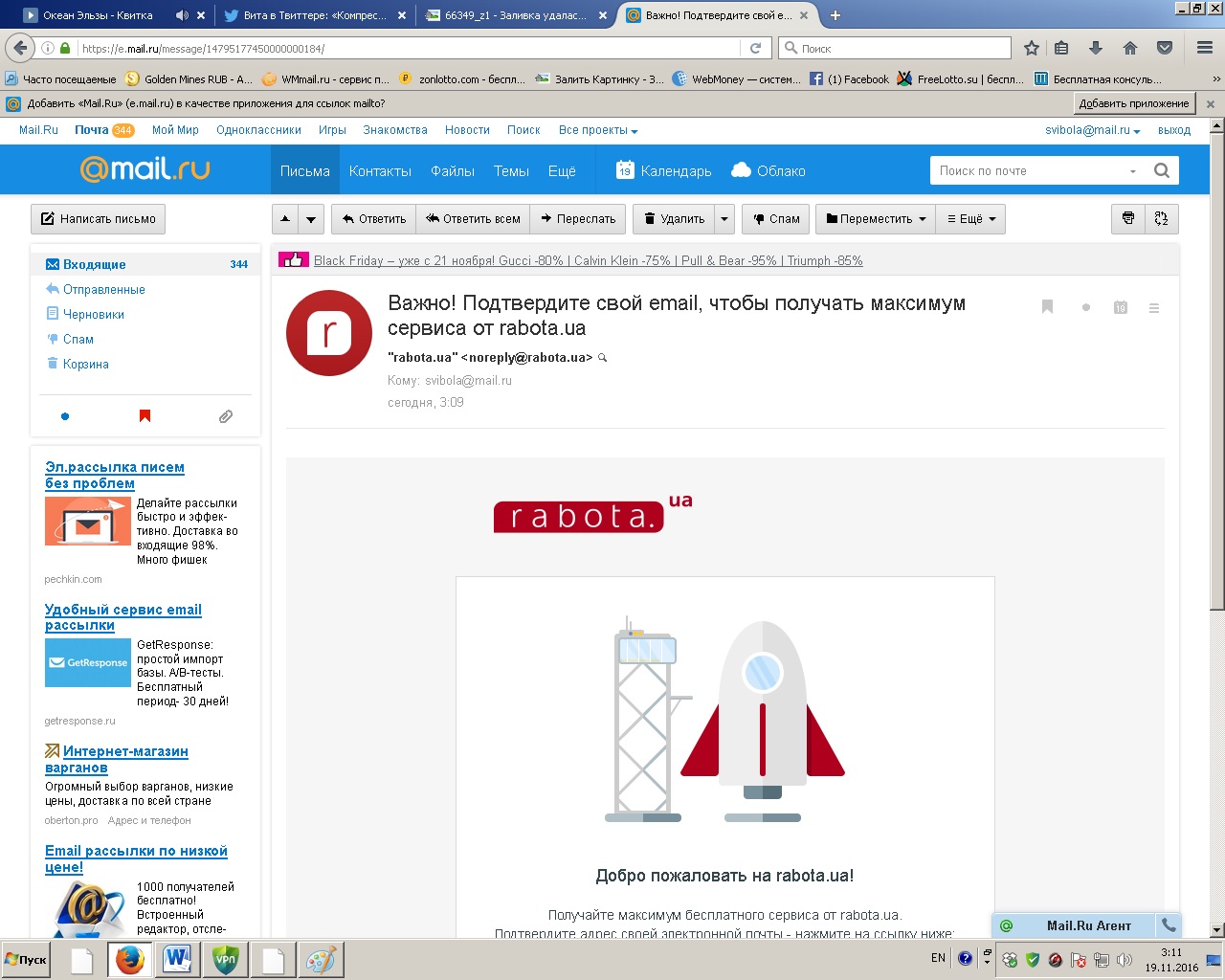
Task: Open the Отправленные folder
Action: pos(104,289)
